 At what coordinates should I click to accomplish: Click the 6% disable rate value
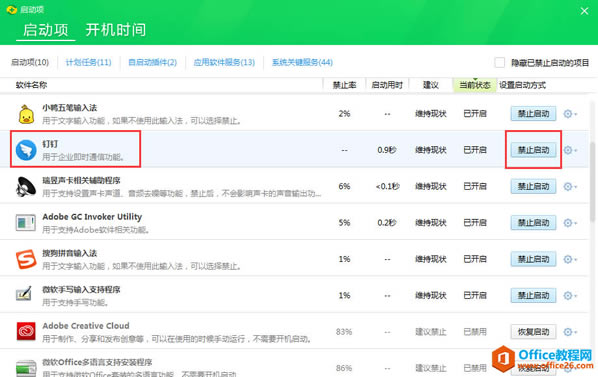pos(344,186)
